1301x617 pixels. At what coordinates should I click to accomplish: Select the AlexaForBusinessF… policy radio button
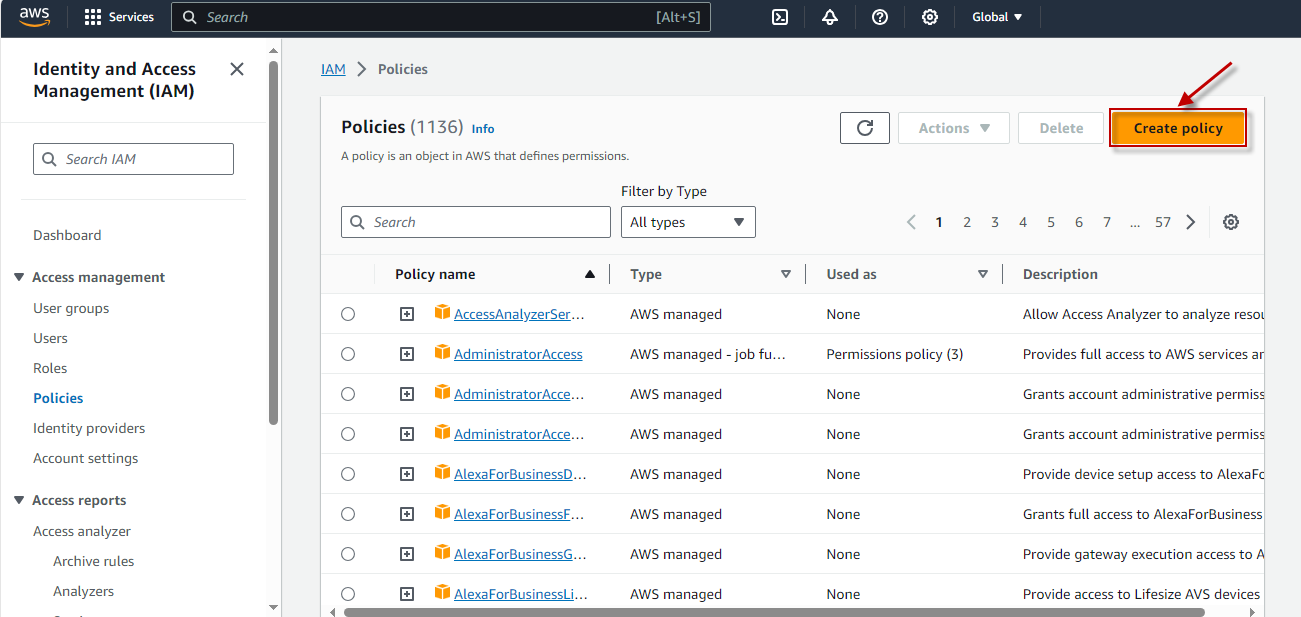tap(348, 514)
